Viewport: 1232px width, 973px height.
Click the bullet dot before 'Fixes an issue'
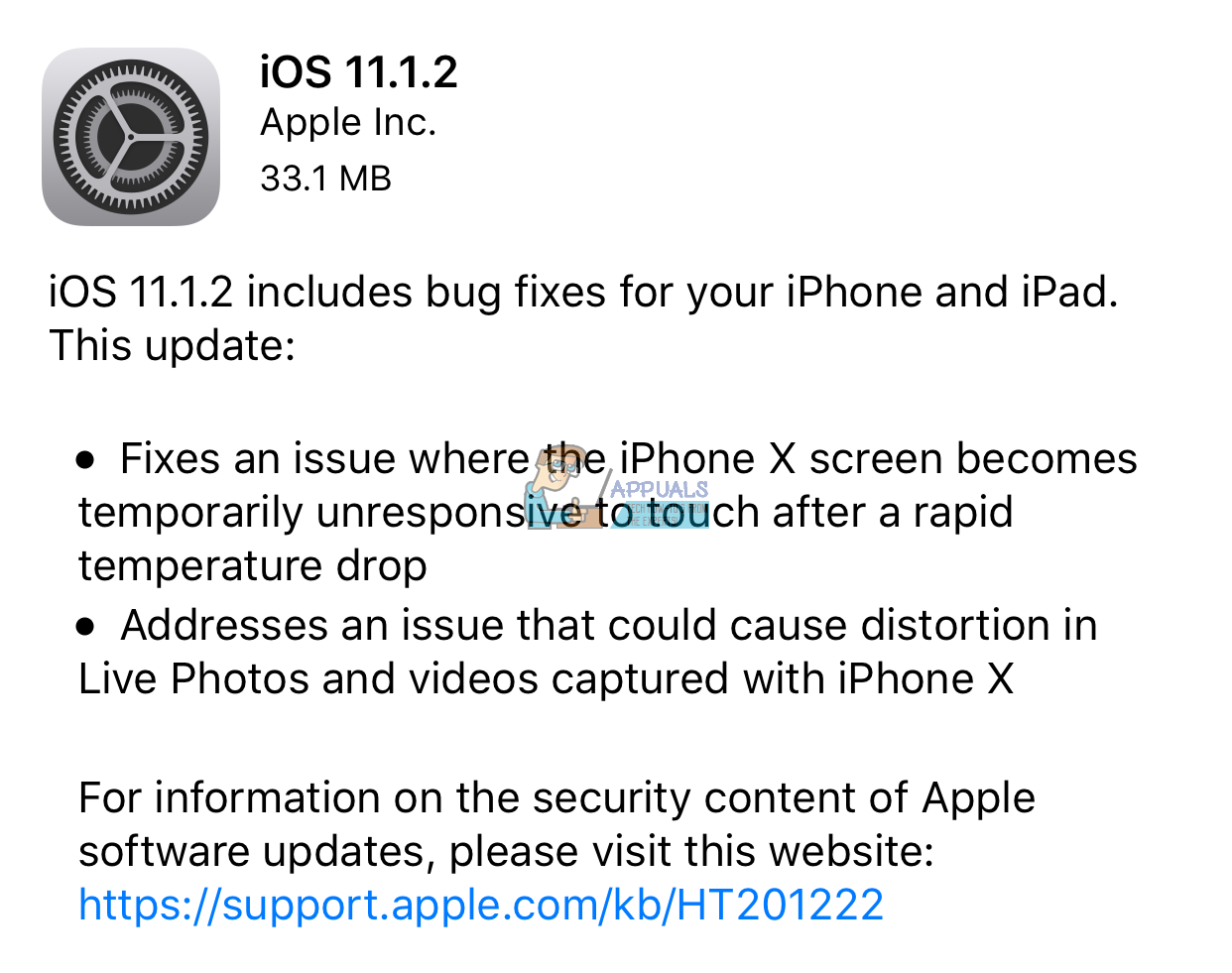tap(86, 460)
